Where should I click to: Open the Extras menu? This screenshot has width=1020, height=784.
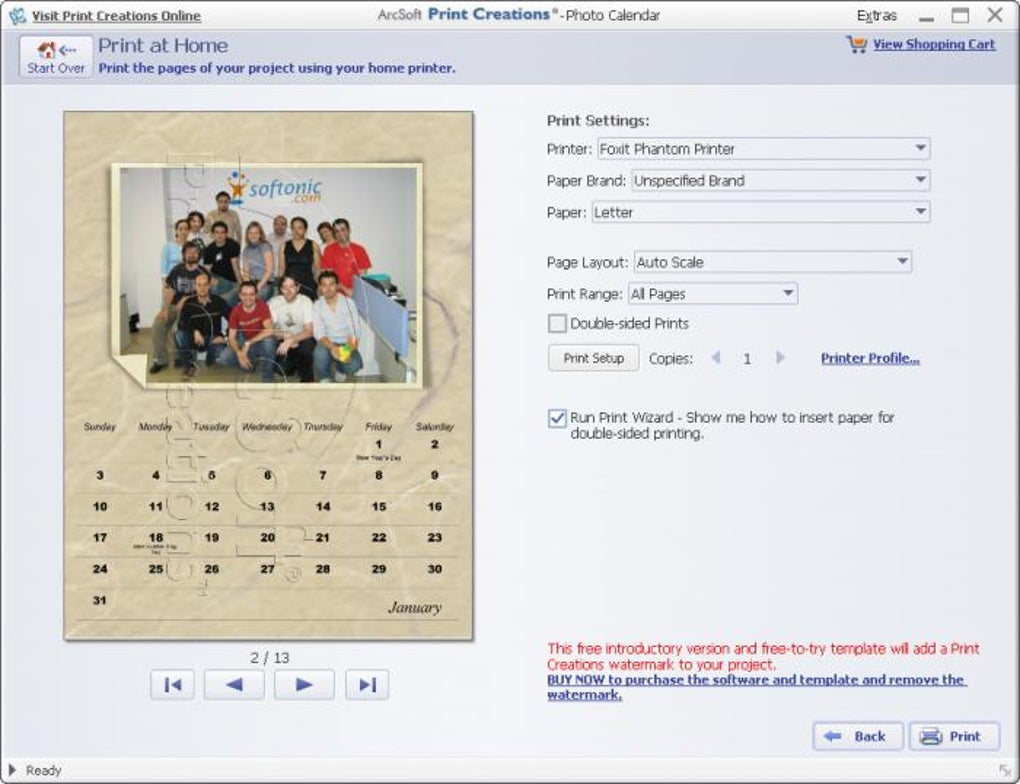876,16
